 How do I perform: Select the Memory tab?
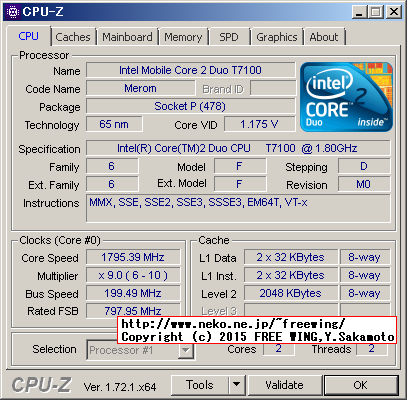[183, 37]
